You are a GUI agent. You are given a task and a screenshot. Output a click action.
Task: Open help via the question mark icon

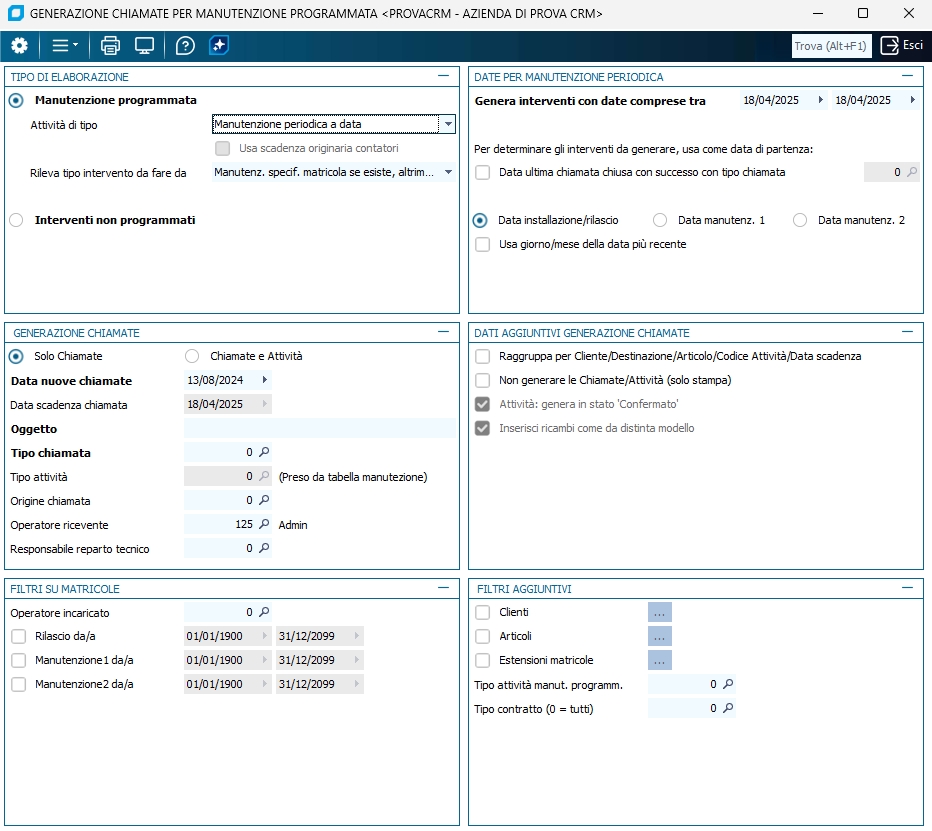185,46
